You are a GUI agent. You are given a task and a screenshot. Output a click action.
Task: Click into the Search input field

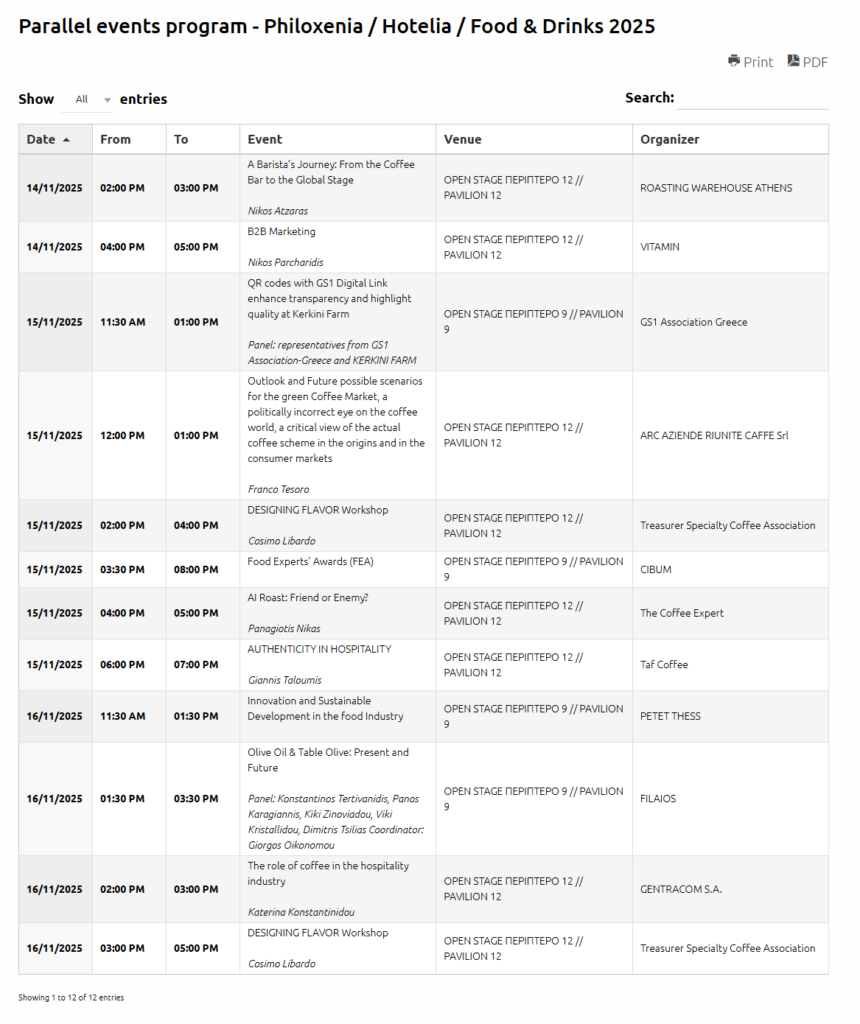pos(753,98)
